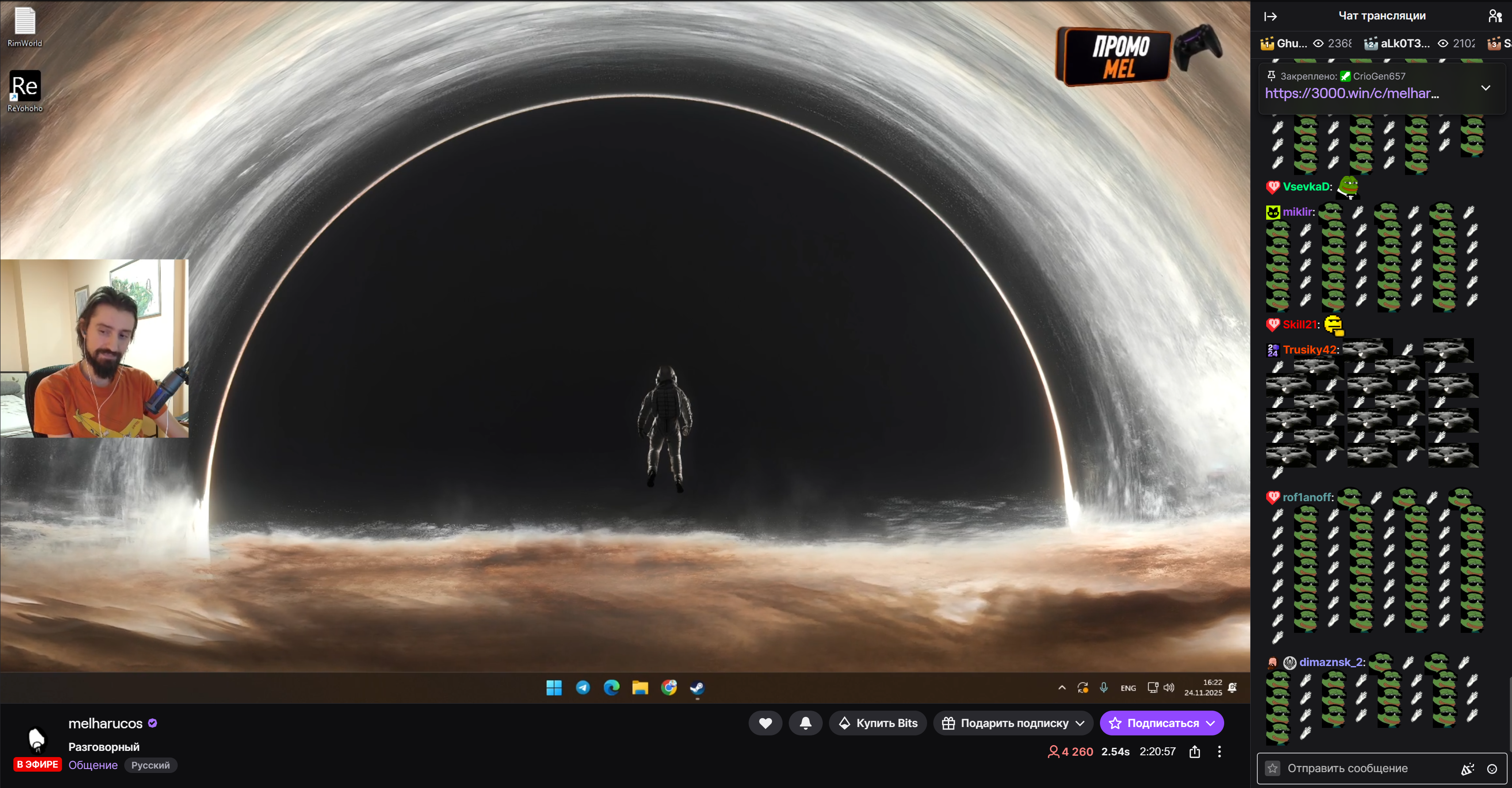The width and height of the screenshot is (1512, 788).
Task: Open the pinned 3000.win link
Action: pyautogui.click(x=1351, y=93)
